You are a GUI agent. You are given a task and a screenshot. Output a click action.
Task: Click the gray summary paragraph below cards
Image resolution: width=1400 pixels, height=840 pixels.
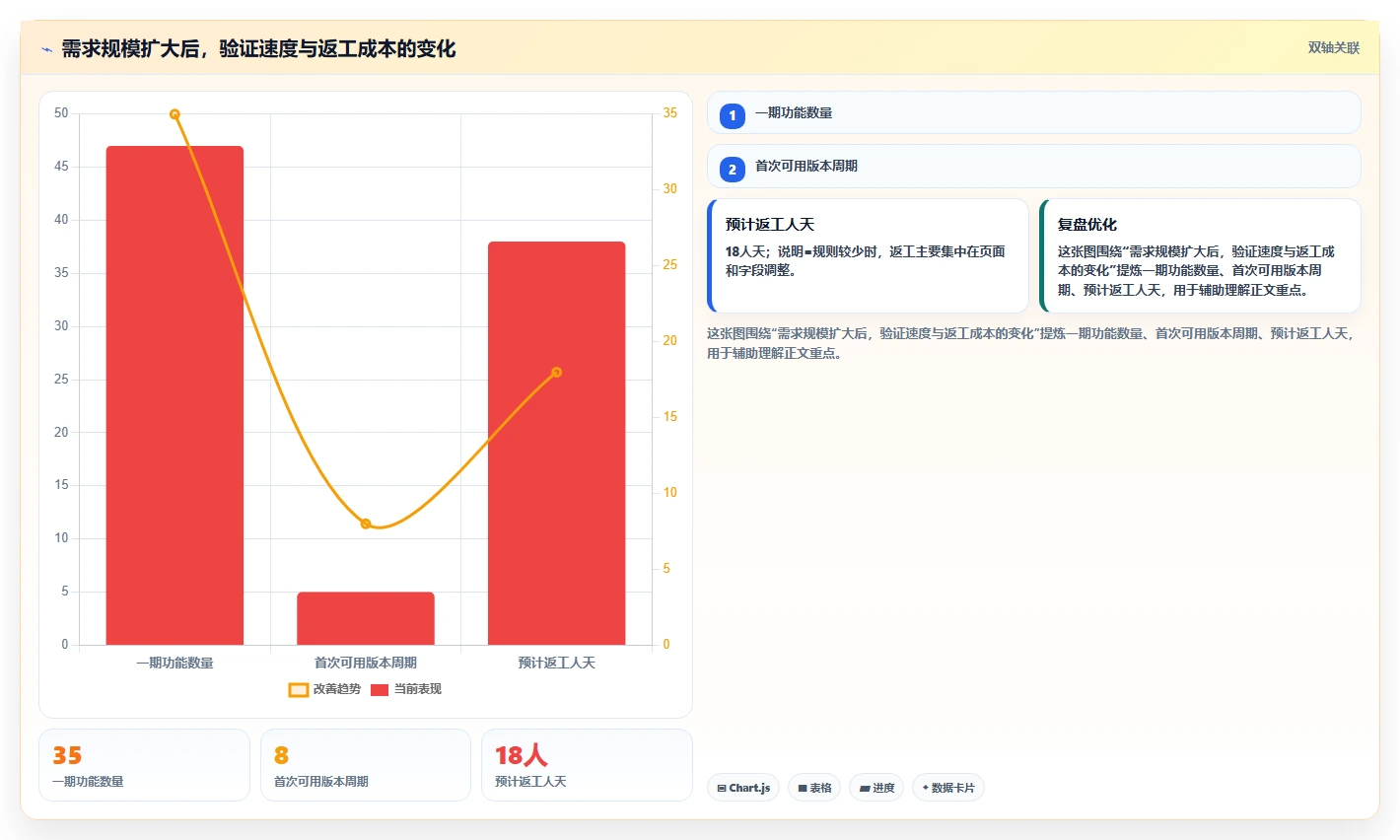tap(1031, 343)
